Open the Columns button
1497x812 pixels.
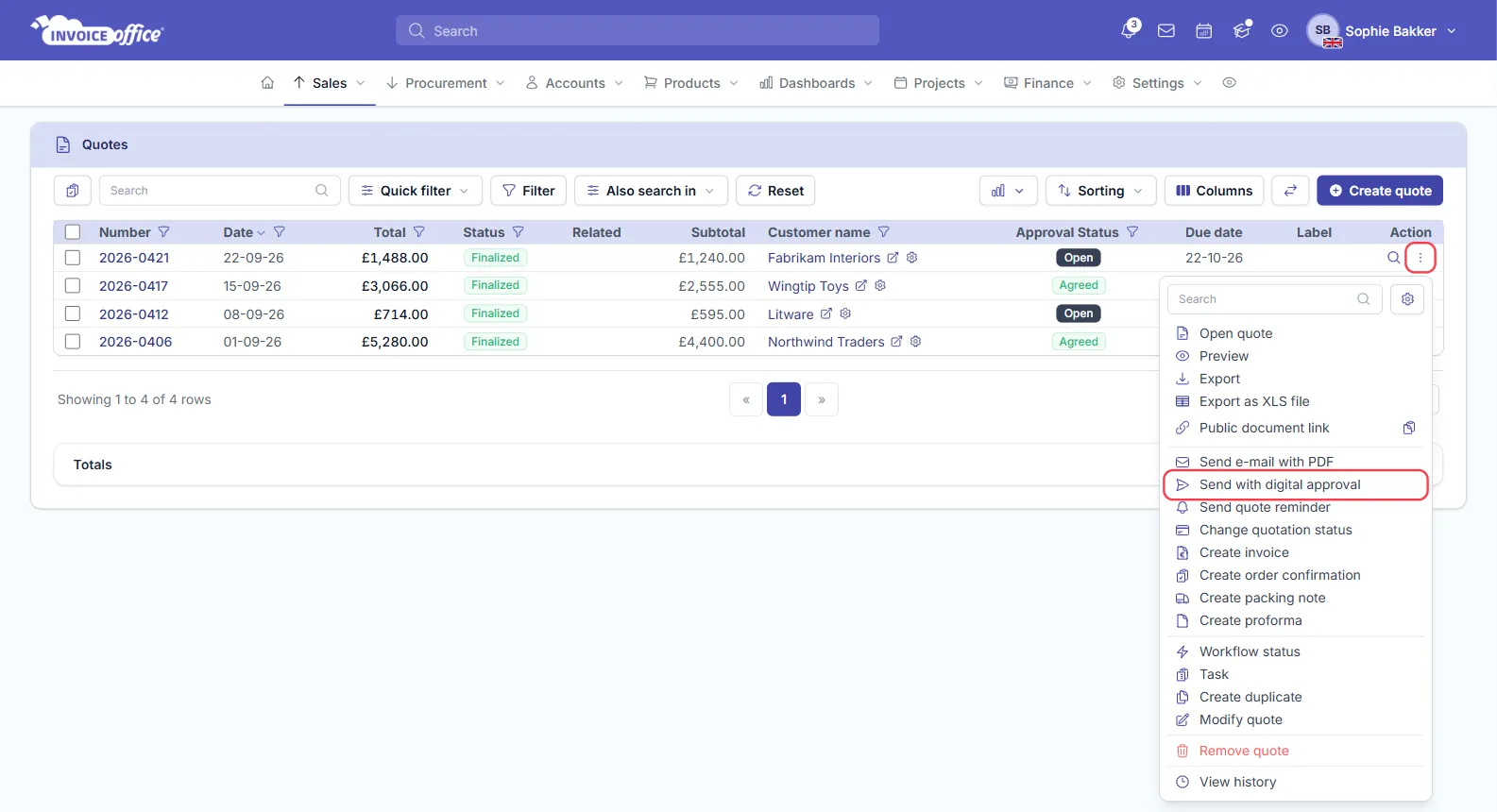click(1214, 191)
